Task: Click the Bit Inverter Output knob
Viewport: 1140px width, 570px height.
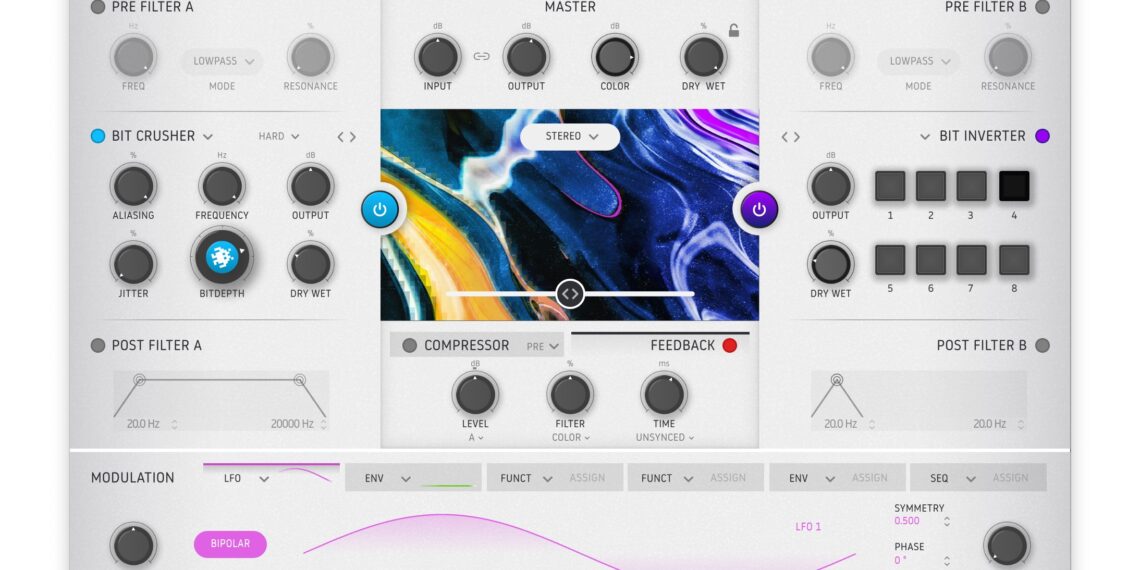Action: pos(831,185)
